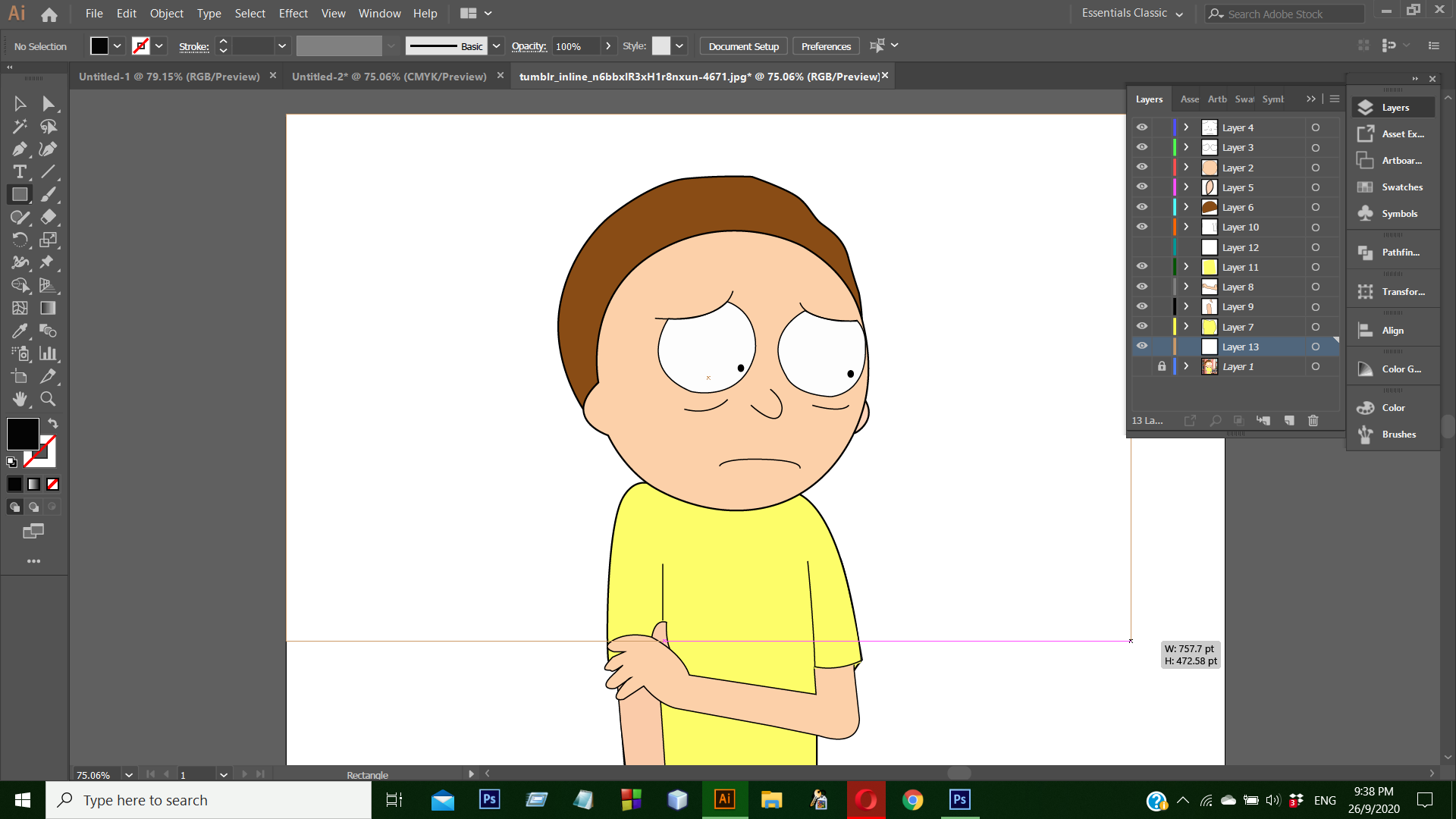Screen dimensions: 1456x819
Task: Select the Pen tool
Action: pyautogui.click(x=20, y=149)
